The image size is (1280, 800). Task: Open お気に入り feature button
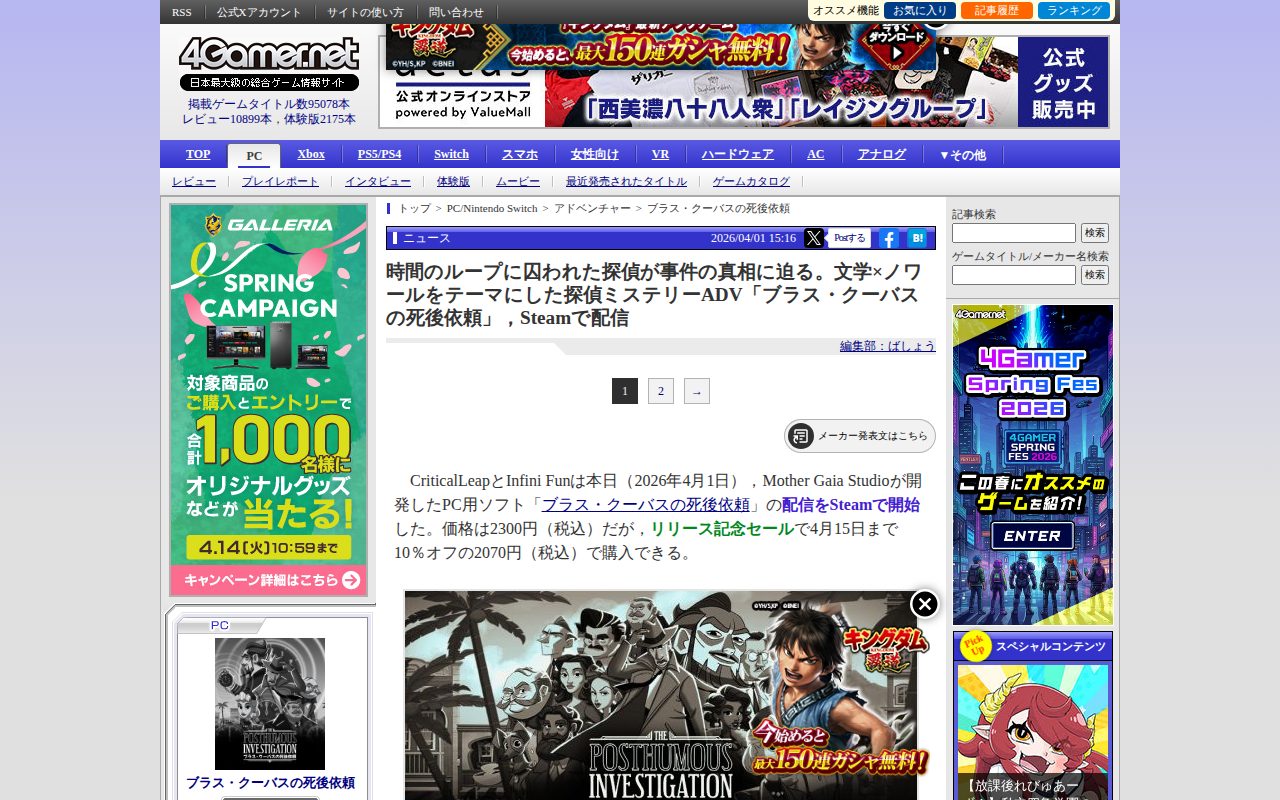tap(920, 11)
